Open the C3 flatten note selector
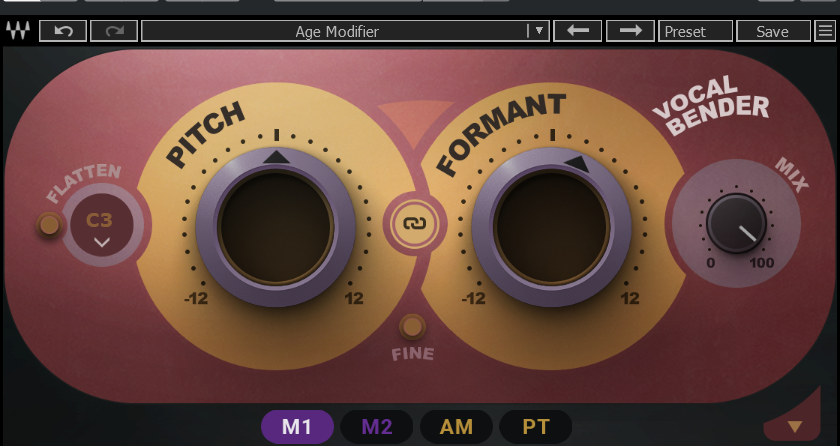 pos(102,225)
